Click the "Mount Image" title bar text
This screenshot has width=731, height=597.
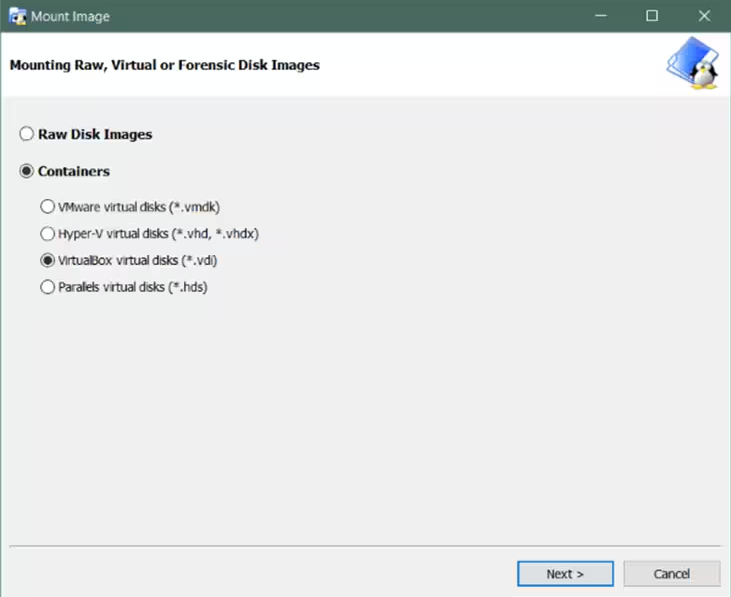(x=70, y=16)
